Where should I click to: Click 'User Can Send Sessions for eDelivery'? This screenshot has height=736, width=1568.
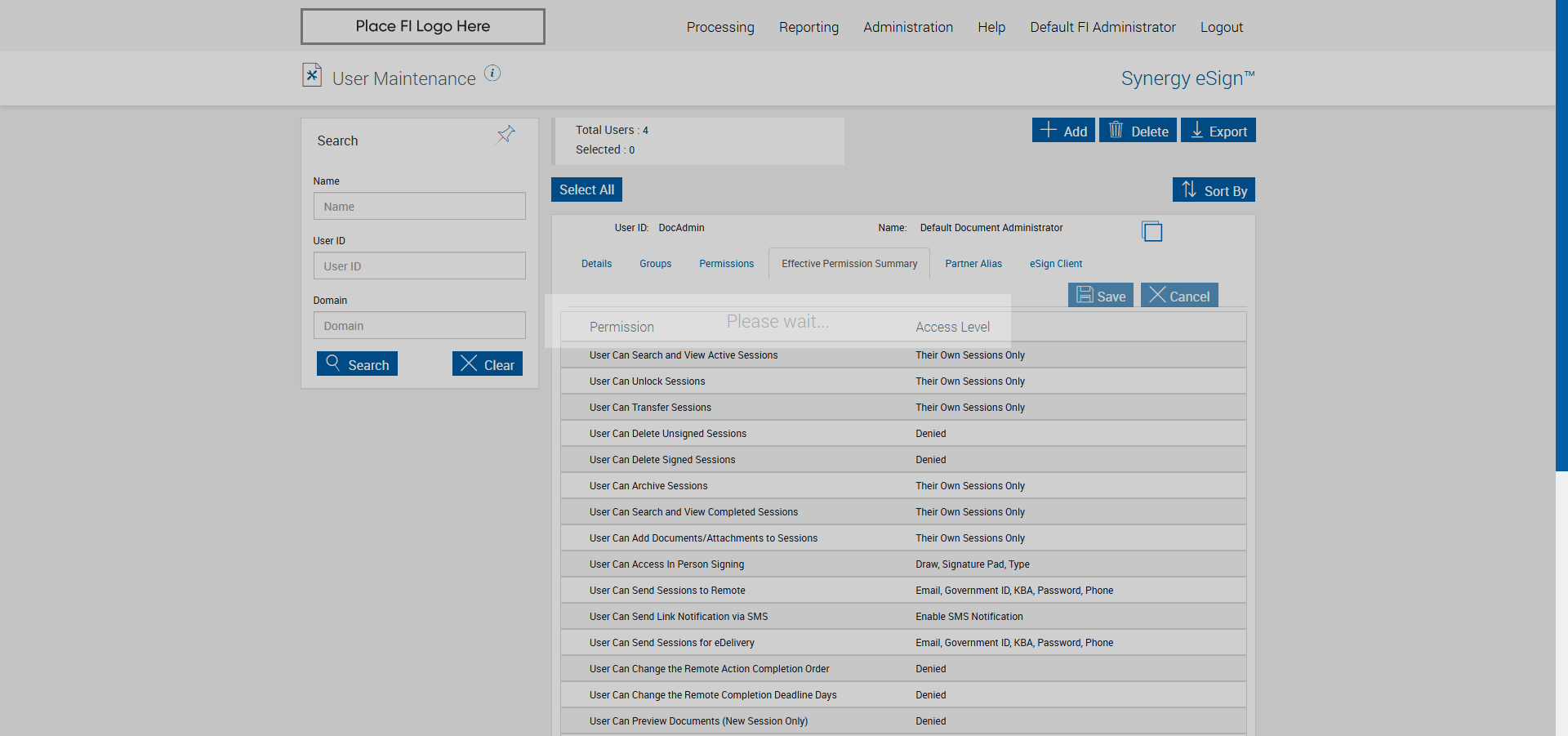[x=672, y=643]
